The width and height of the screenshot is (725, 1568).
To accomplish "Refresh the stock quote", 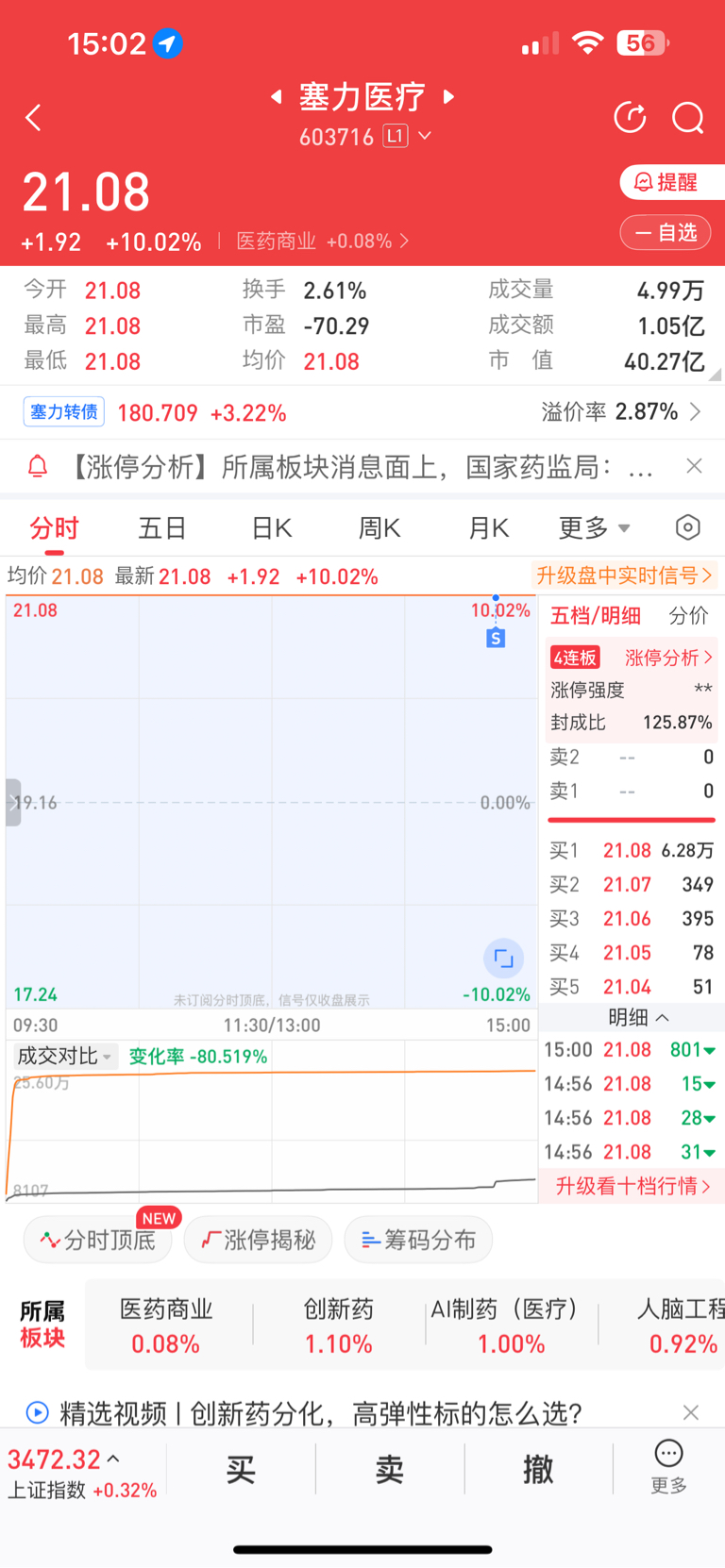I will point(630,118).
